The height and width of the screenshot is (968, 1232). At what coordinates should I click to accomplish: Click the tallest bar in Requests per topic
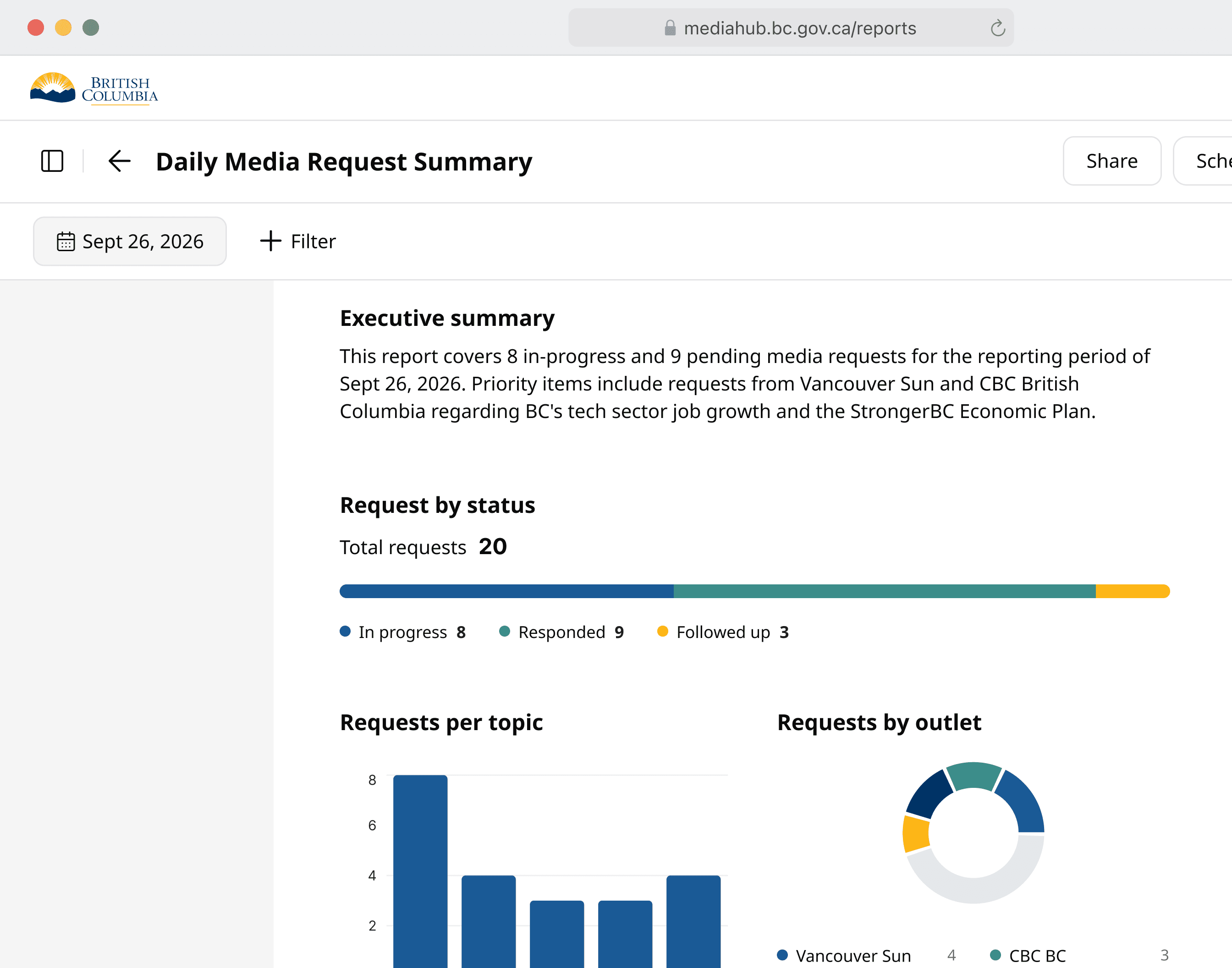(x=420, y=871)
